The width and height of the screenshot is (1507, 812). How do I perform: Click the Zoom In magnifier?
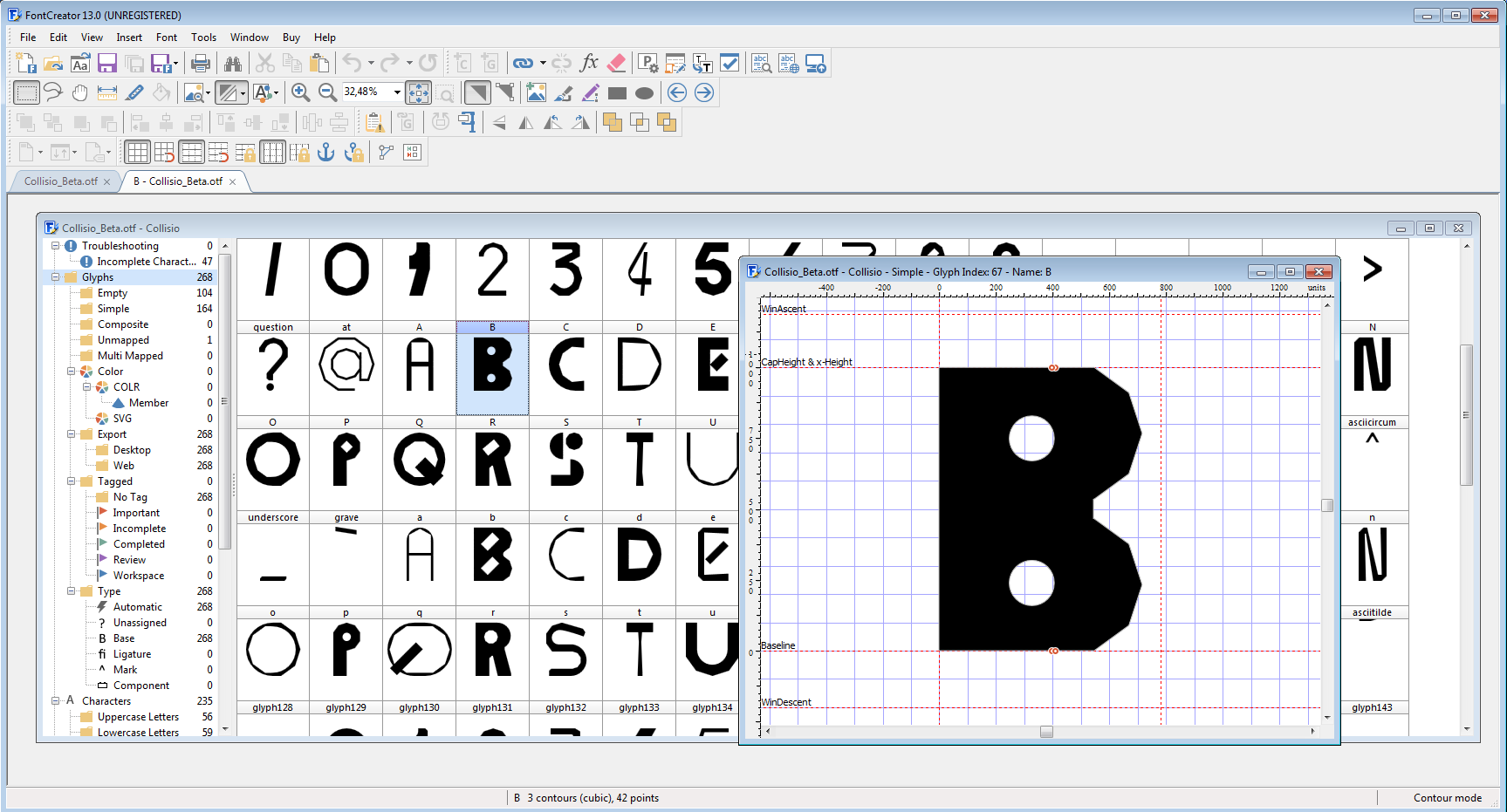click(300, 92)
